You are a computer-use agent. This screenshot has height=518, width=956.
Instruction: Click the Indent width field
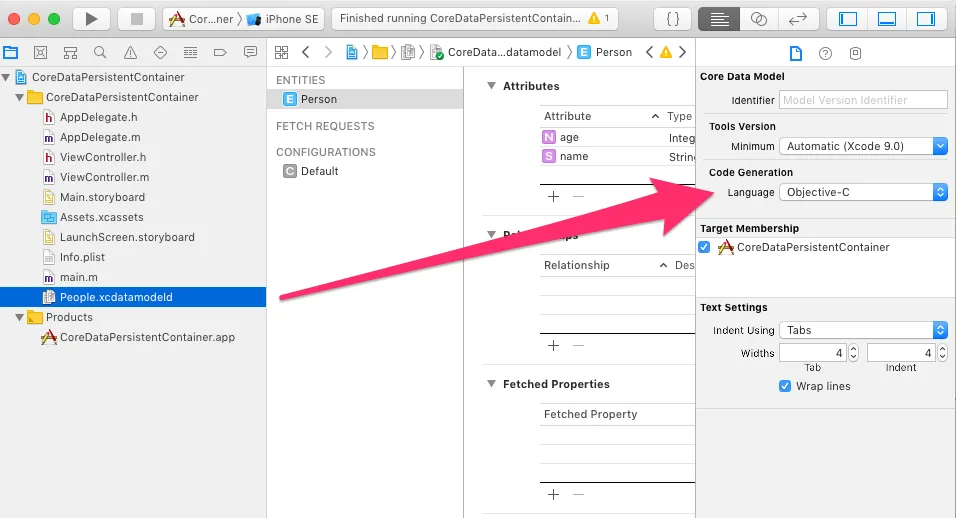tap(901, 353)
